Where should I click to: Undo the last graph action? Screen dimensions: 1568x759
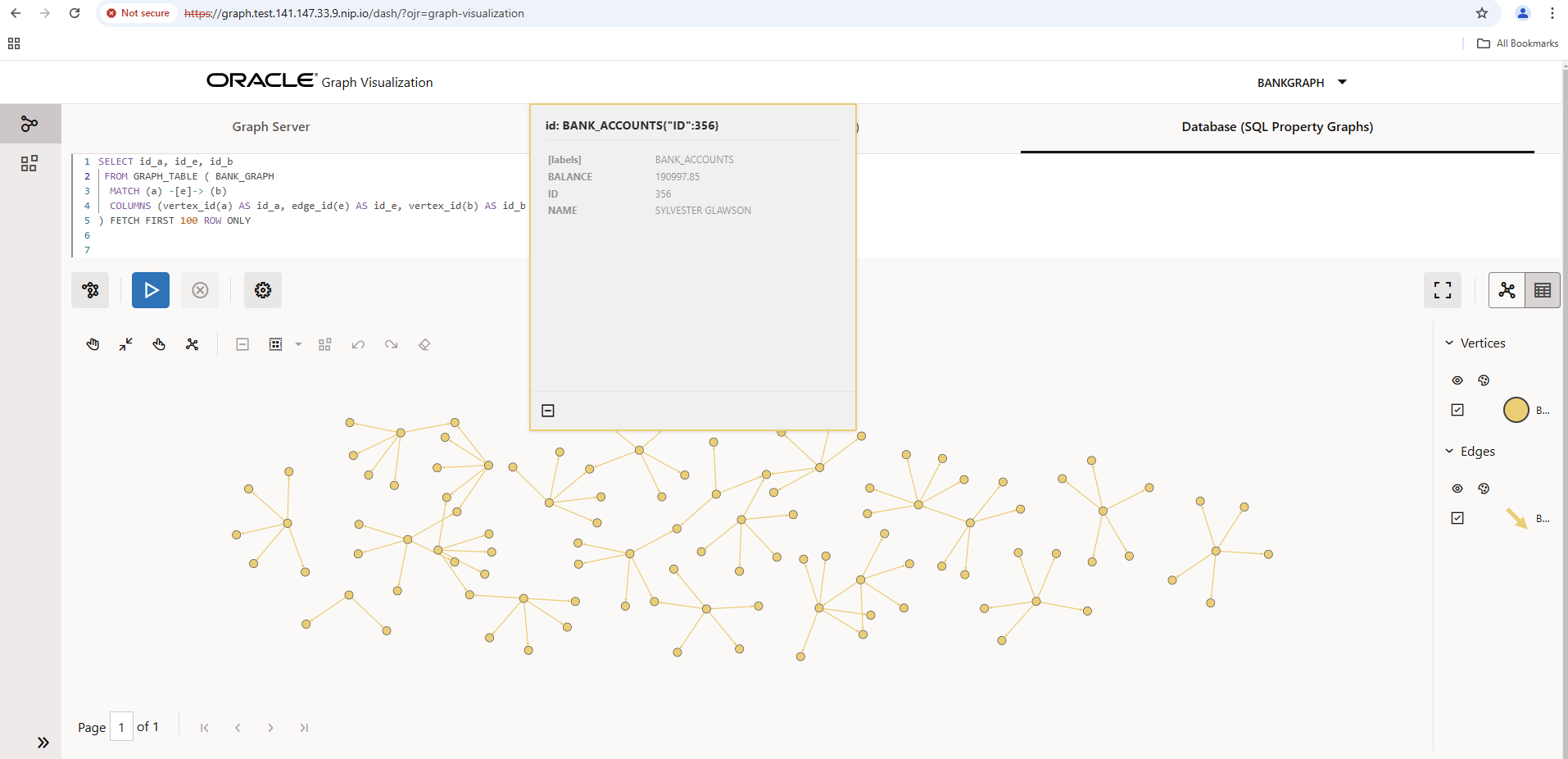coord(358,344)
